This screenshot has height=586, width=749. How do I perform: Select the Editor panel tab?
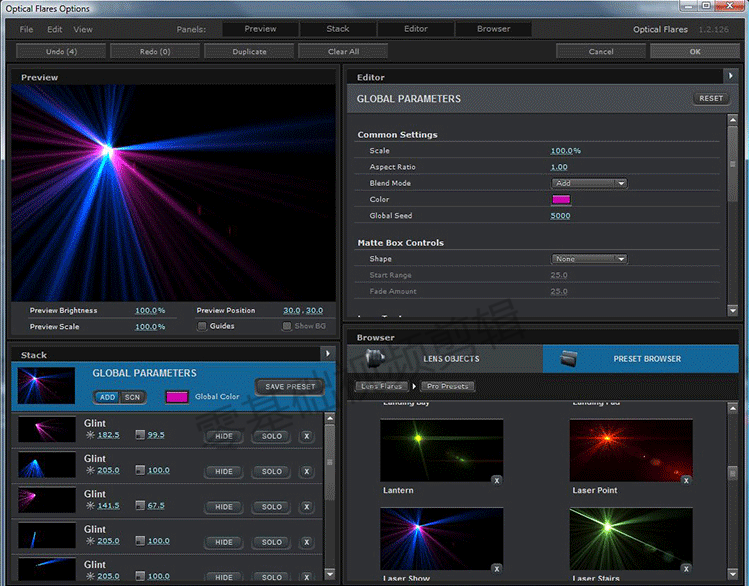(415, 29)
